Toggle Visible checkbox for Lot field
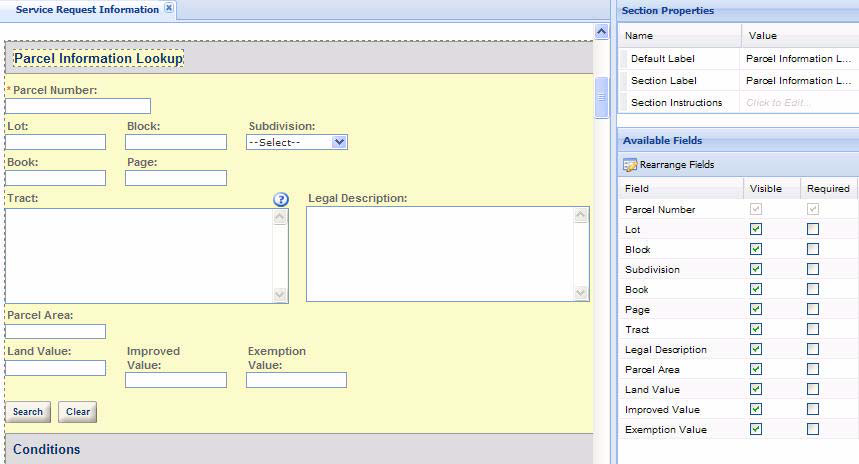The image size is (859, 464). (x=756, y=229)
